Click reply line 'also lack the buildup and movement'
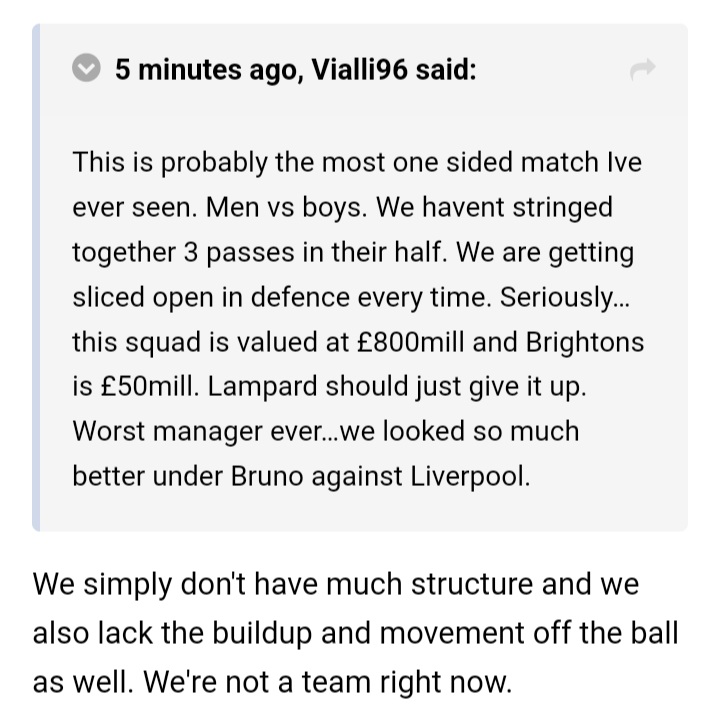Viewport: 720px width, 728px height. pyautogui.click(x=356, y=633)
